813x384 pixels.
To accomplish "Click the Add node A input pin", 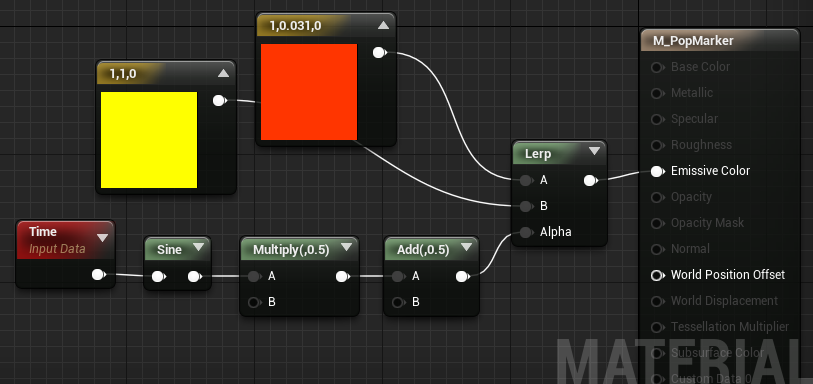I will pos(398,277).
